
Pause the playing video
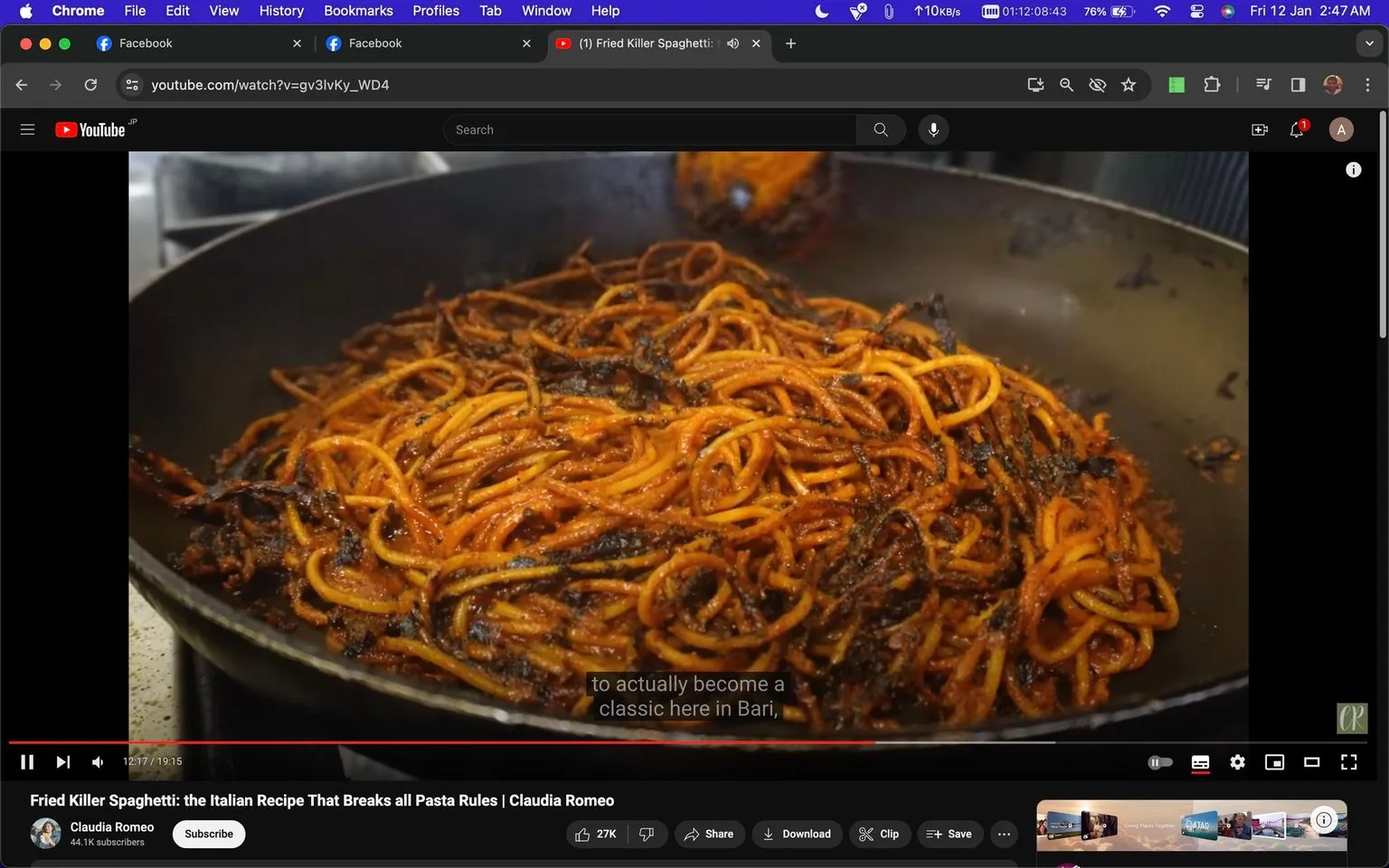tap(27, 761)
